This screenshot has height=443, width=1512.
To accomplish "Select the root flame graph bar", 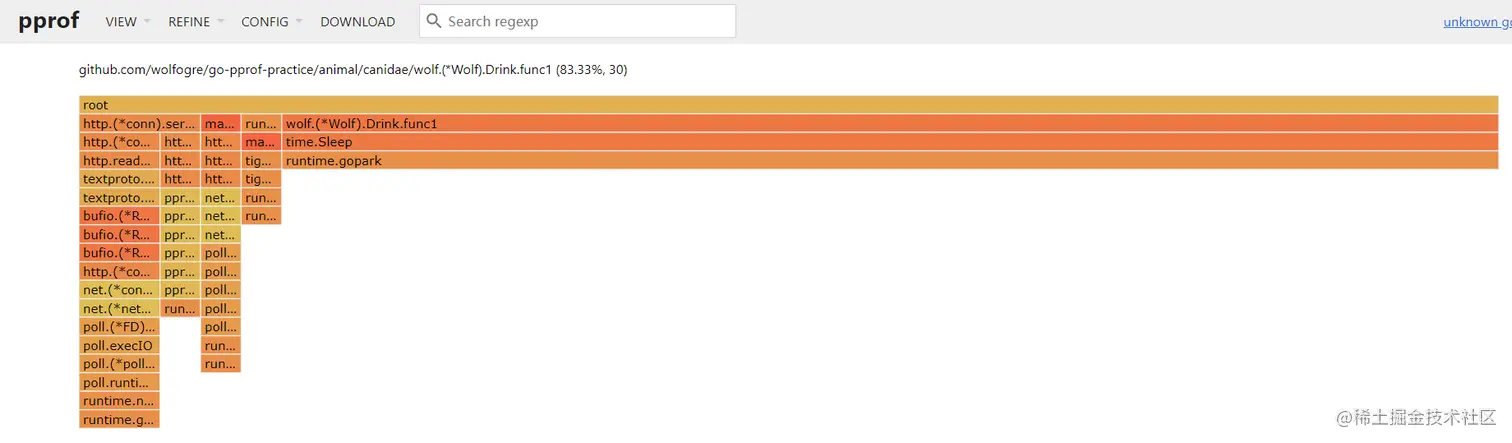I will pyautogui.click(x=788, y=105).
